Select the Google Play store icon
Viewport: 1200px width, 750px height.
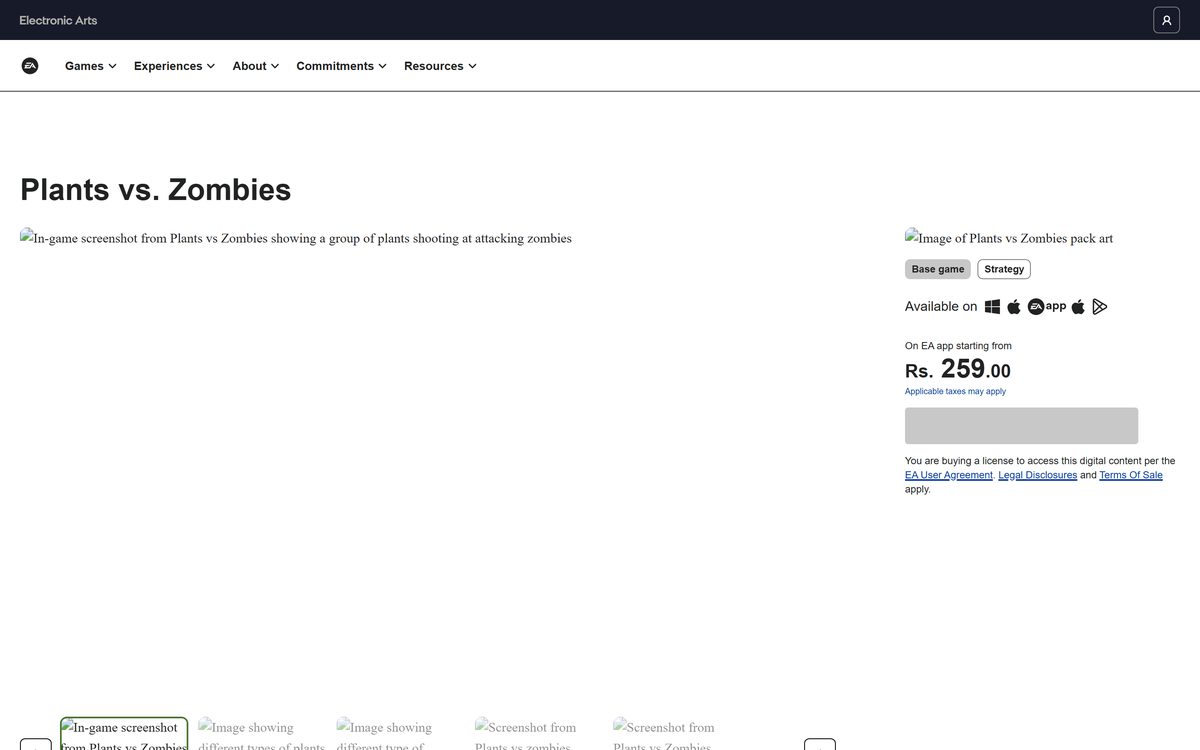(x=1100, y=307)
